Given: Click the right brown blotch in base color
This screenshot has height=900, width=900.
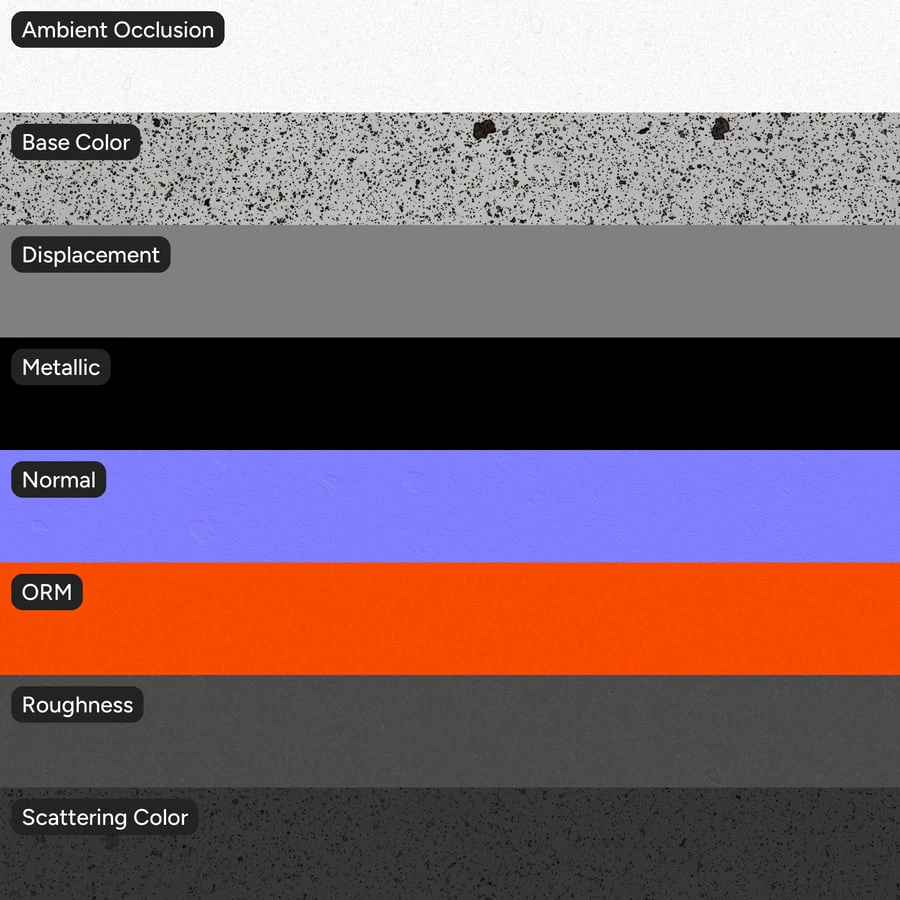Looking at the screenshot, I should (x=720, y=128).
